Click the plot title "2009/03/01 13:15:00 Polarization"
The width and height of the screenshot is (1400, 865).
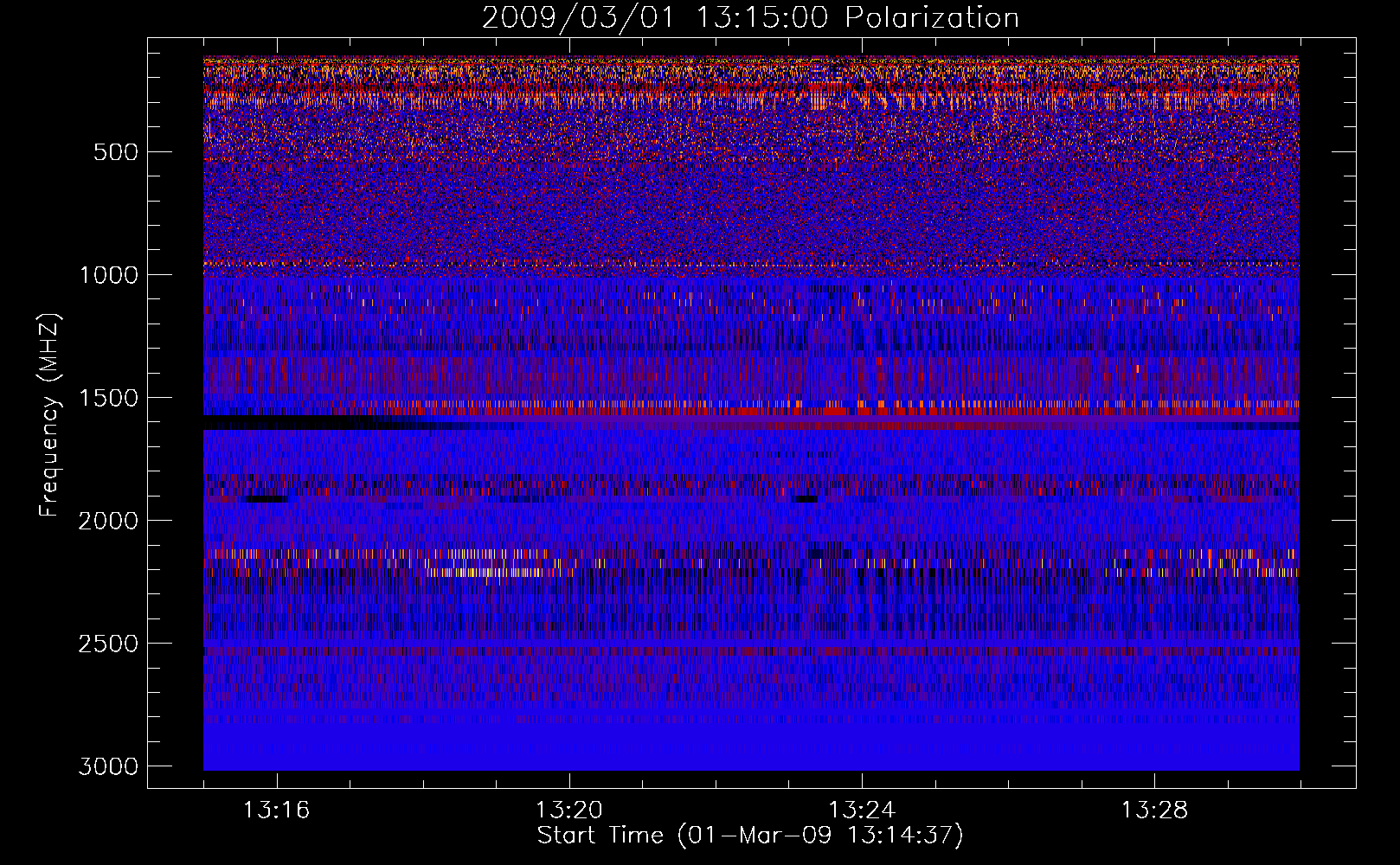750,18
